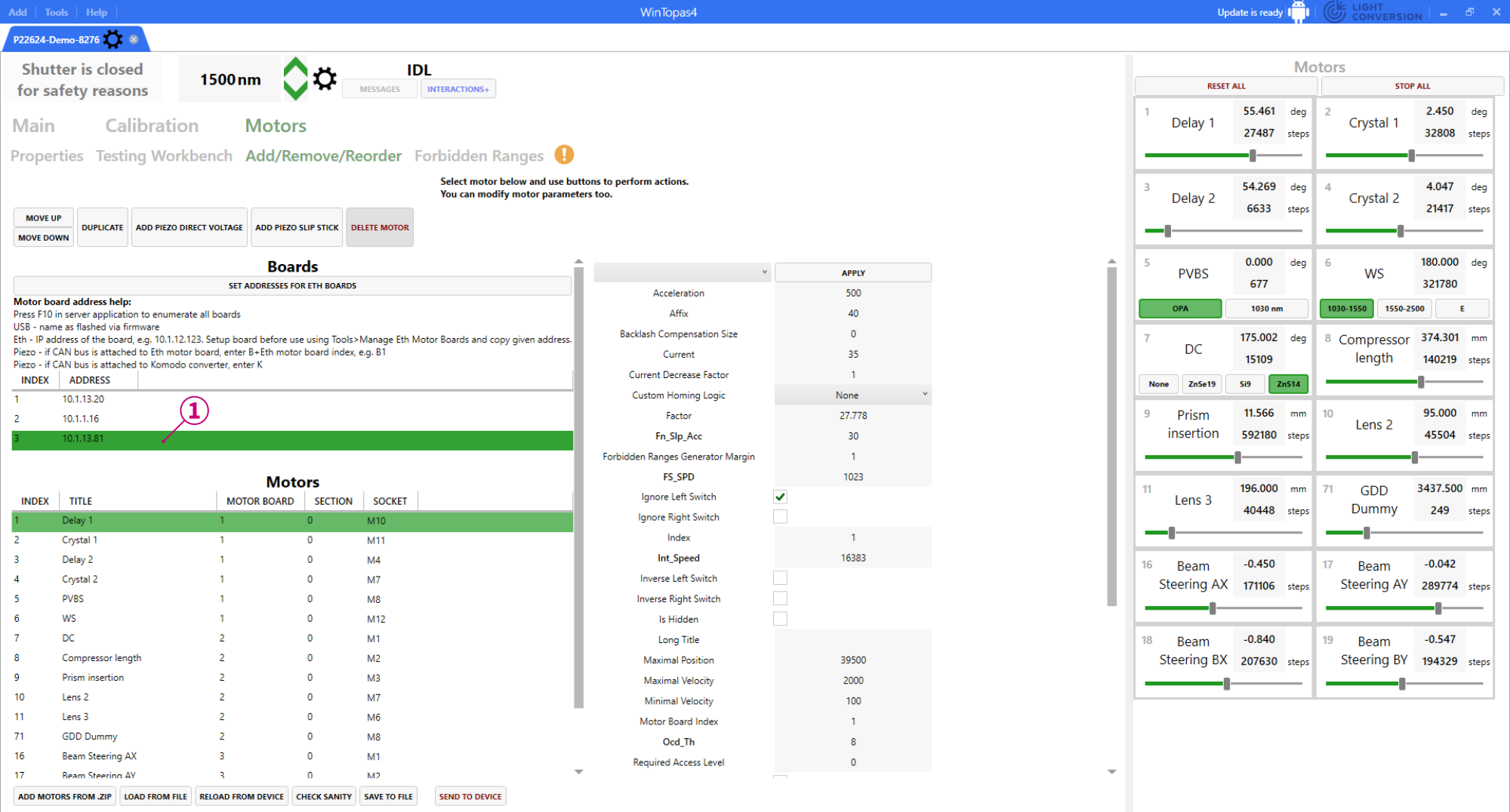
Task: Select the Crystal 1 row in the Motors table
Action: [x=151, y=540]
